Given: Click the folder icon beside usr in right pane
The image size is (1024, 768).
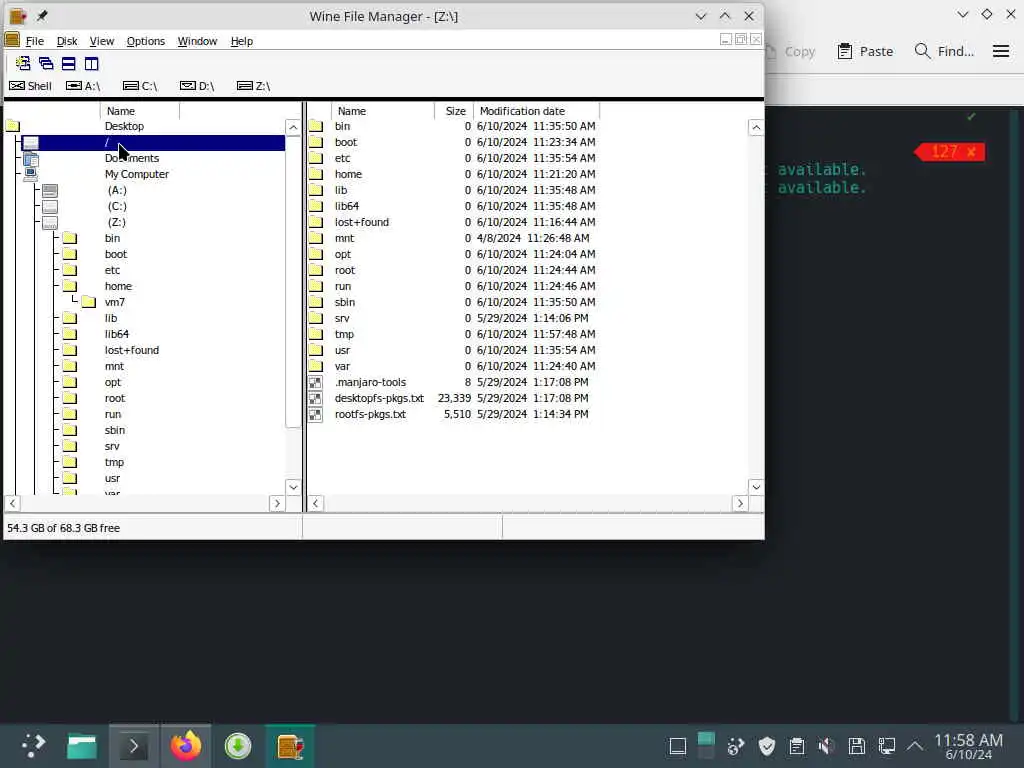Looking at the screenshot, I should [315, 350].
